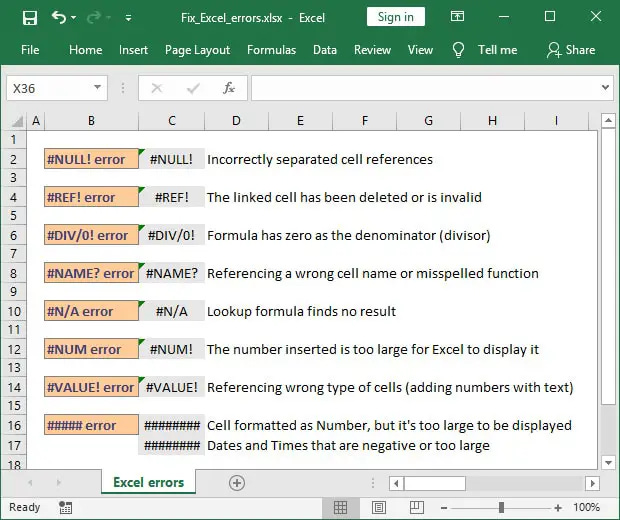Screen dimensions: 620x520
Task: Click the horizontal scrollbar thumb
Action: (435, 483)
